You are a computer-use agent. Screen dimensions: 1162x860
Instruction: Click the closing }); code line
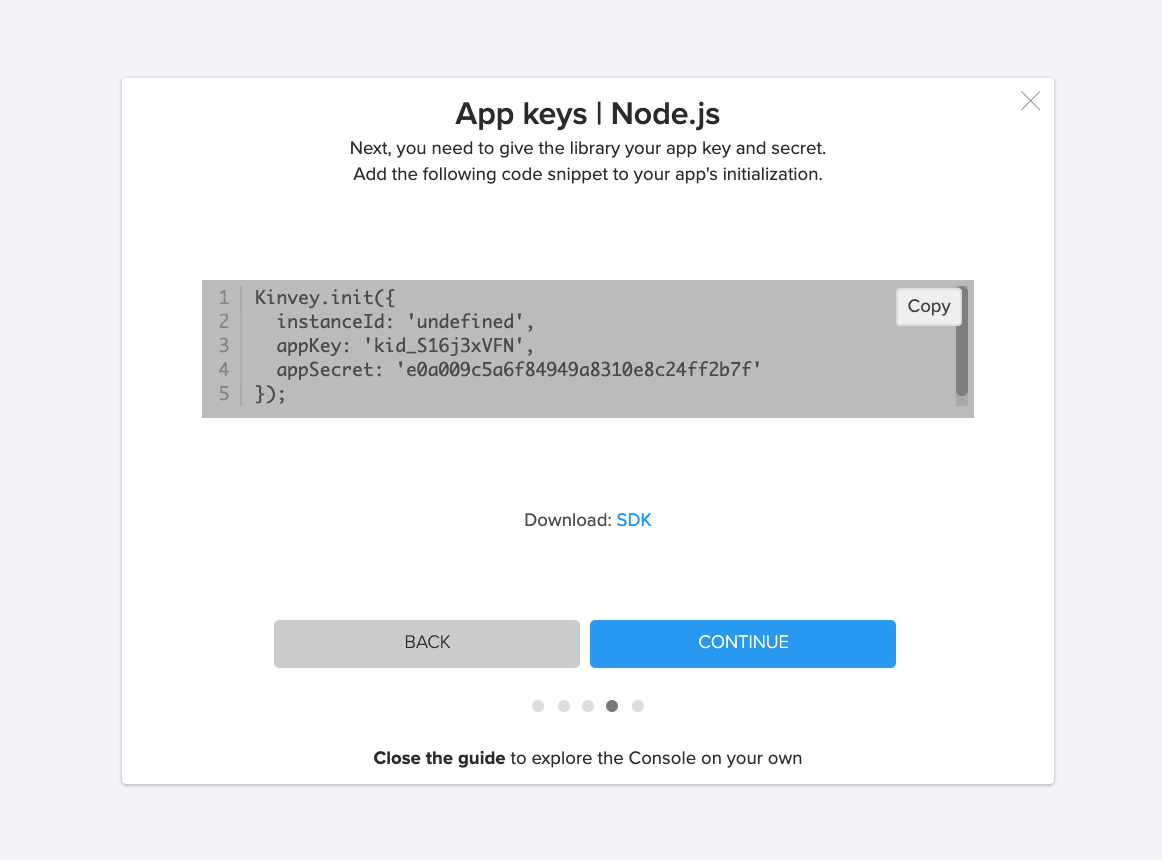[x=270, y=394]
